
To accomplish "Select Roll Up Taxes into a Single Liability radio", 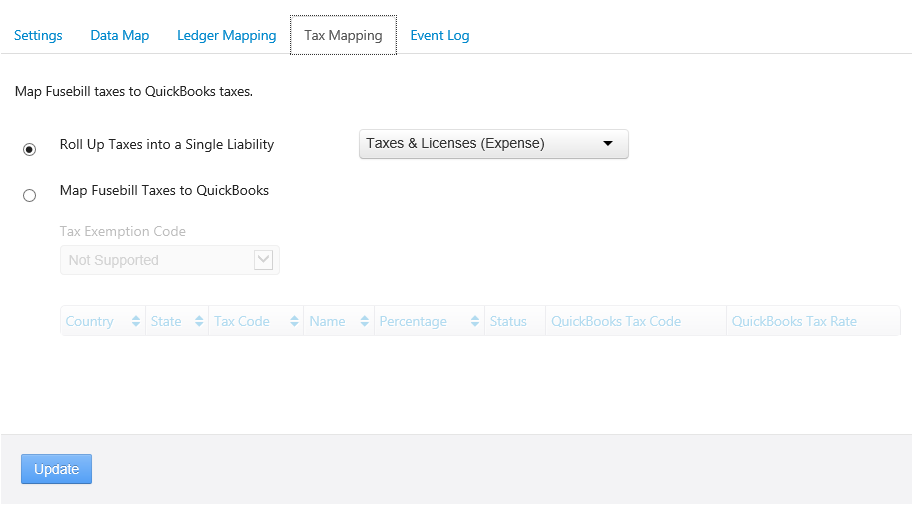I will [30, 150].
